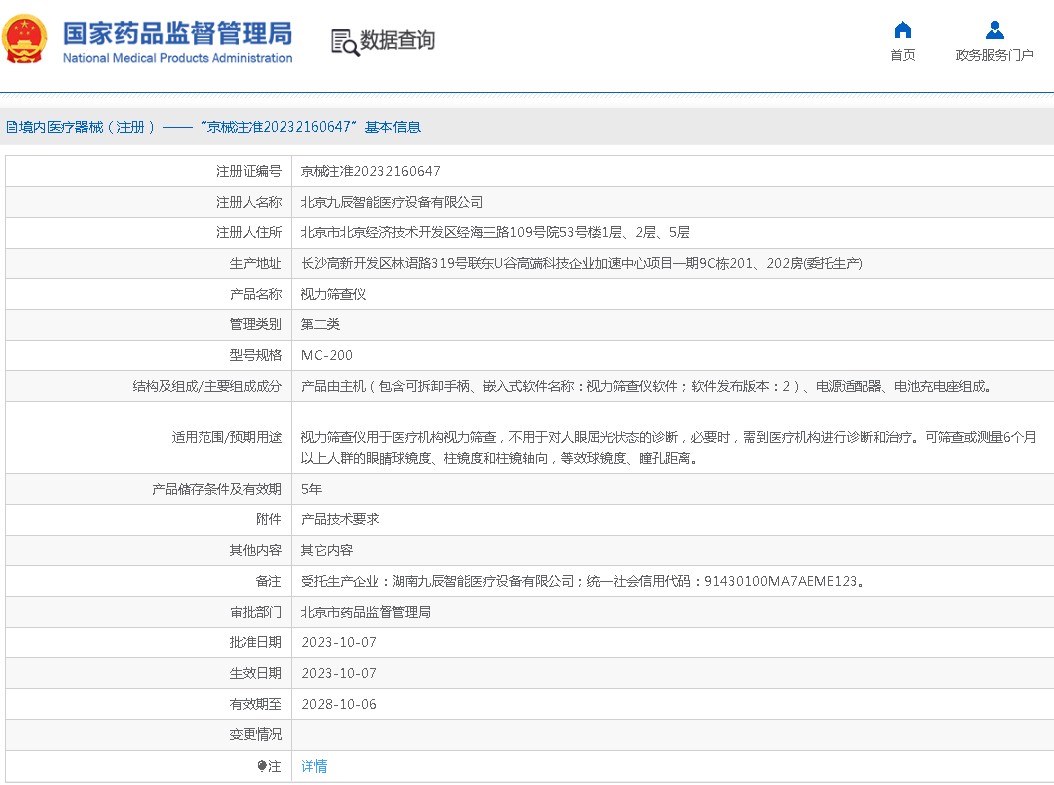
Task: Select the remarks 受托生产企业 cell
Action: point(582,581)
